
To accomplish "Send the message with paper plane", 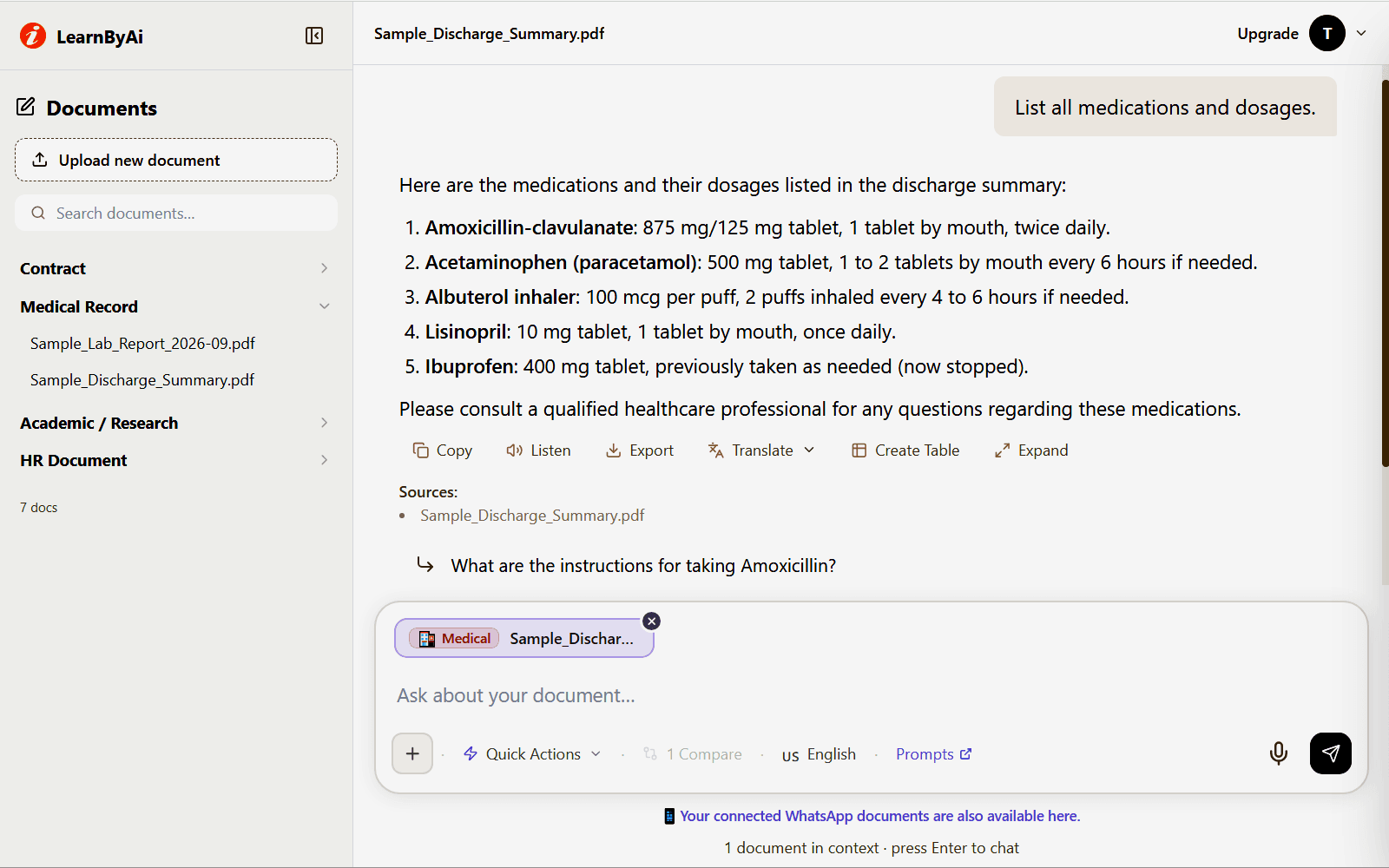I will coord(1331,753).
